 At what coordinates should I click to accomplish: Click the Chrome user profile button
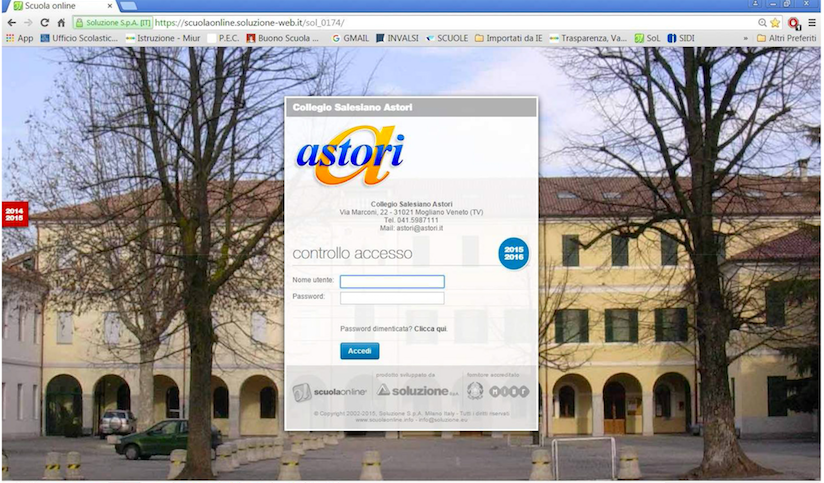755,4
